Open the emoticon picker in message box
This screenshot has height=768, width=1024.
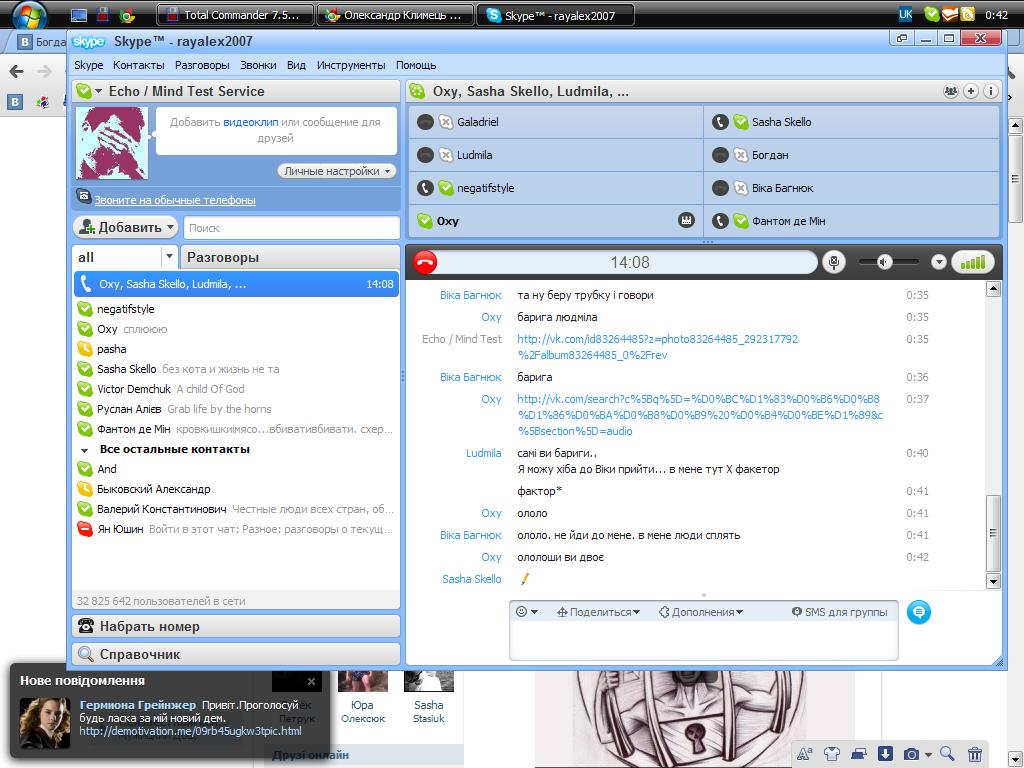526,612
